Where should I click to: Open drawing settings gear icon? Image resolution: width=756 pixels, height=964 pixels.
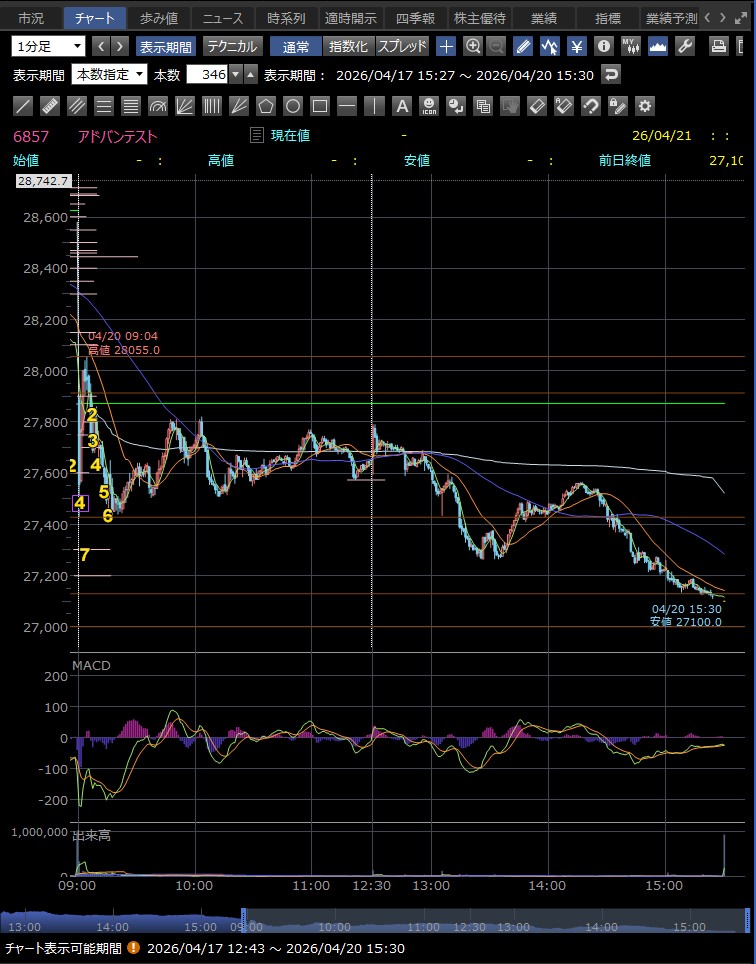point(645,106)
